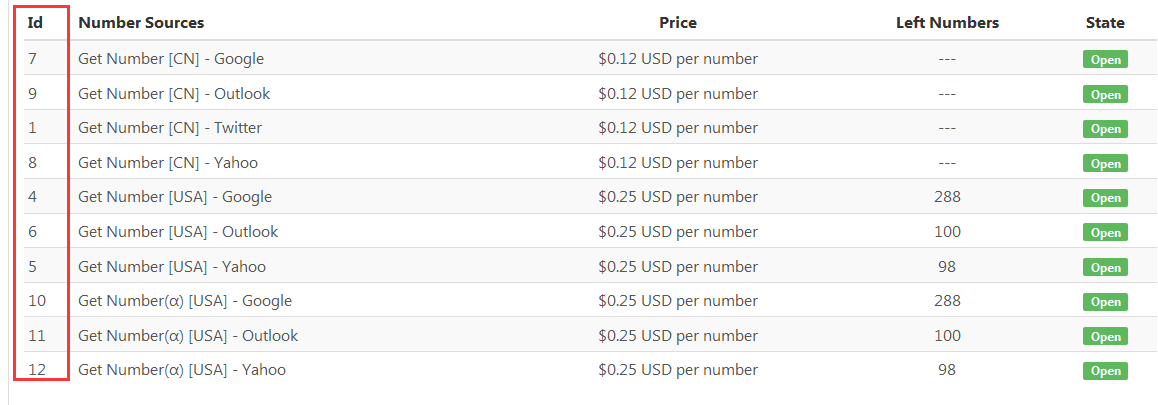Click the Open badge for CN Google row
Viewport: 1158px width, 405px height.
pyautogui.click(x=1105, y=59)
